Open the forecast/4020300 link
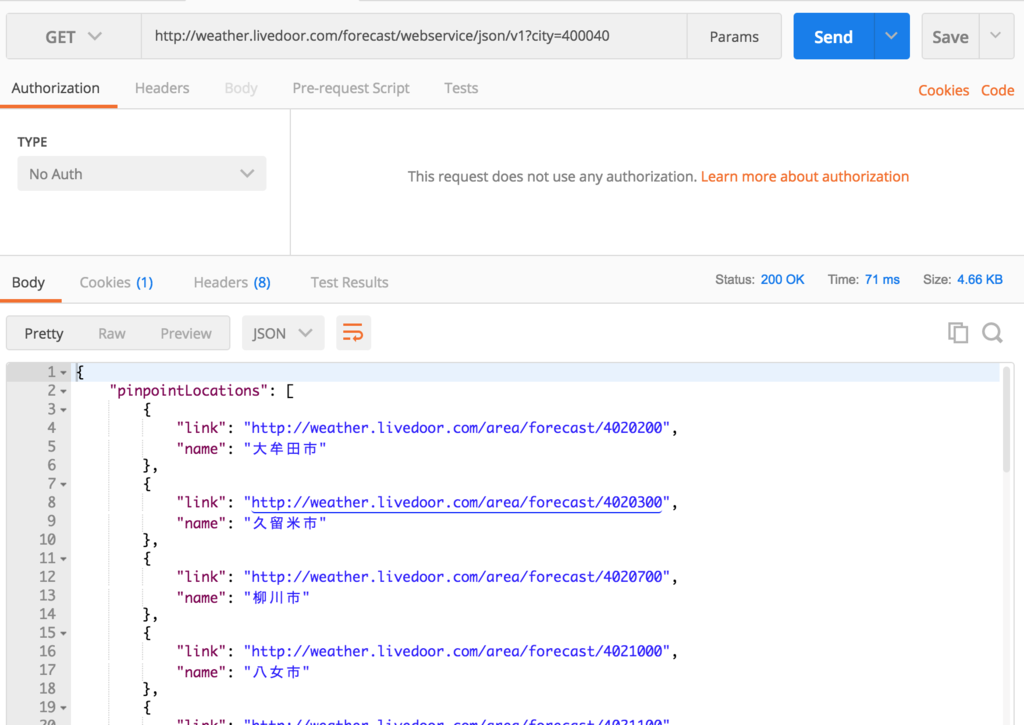 (x=456, y=502)
